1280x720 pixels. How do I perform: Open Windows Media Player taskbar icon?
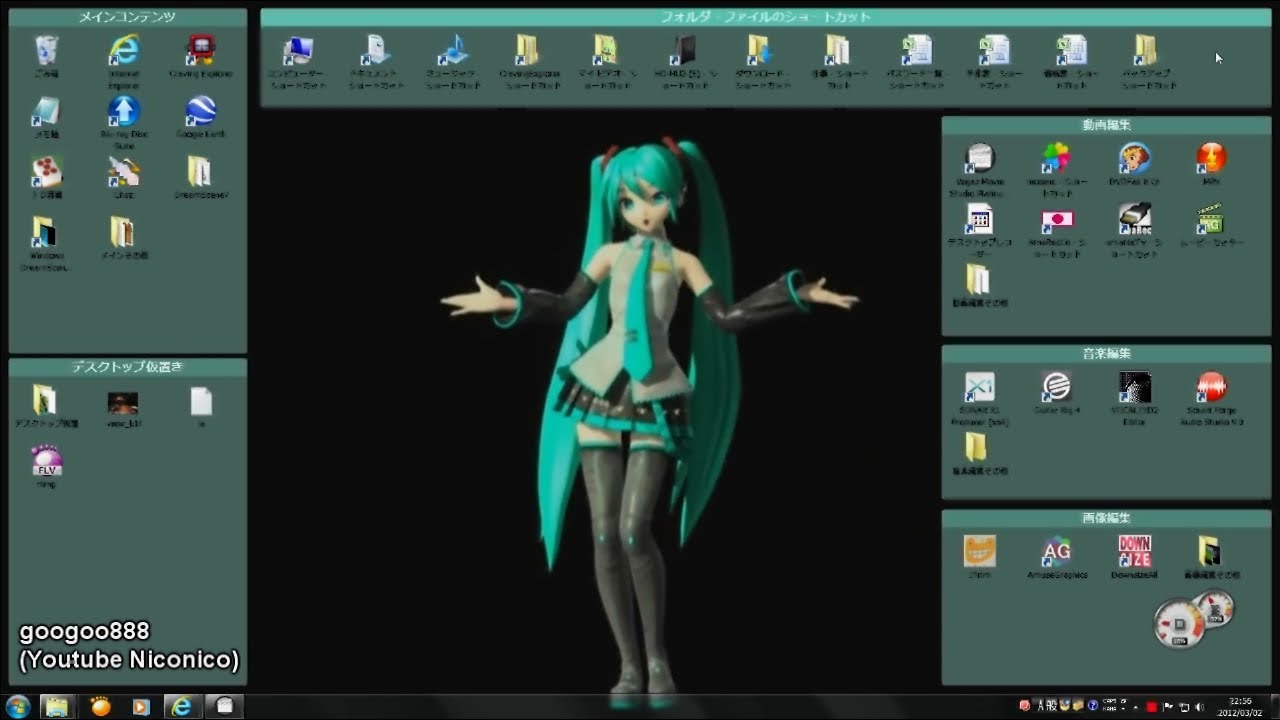coord(141,706)
